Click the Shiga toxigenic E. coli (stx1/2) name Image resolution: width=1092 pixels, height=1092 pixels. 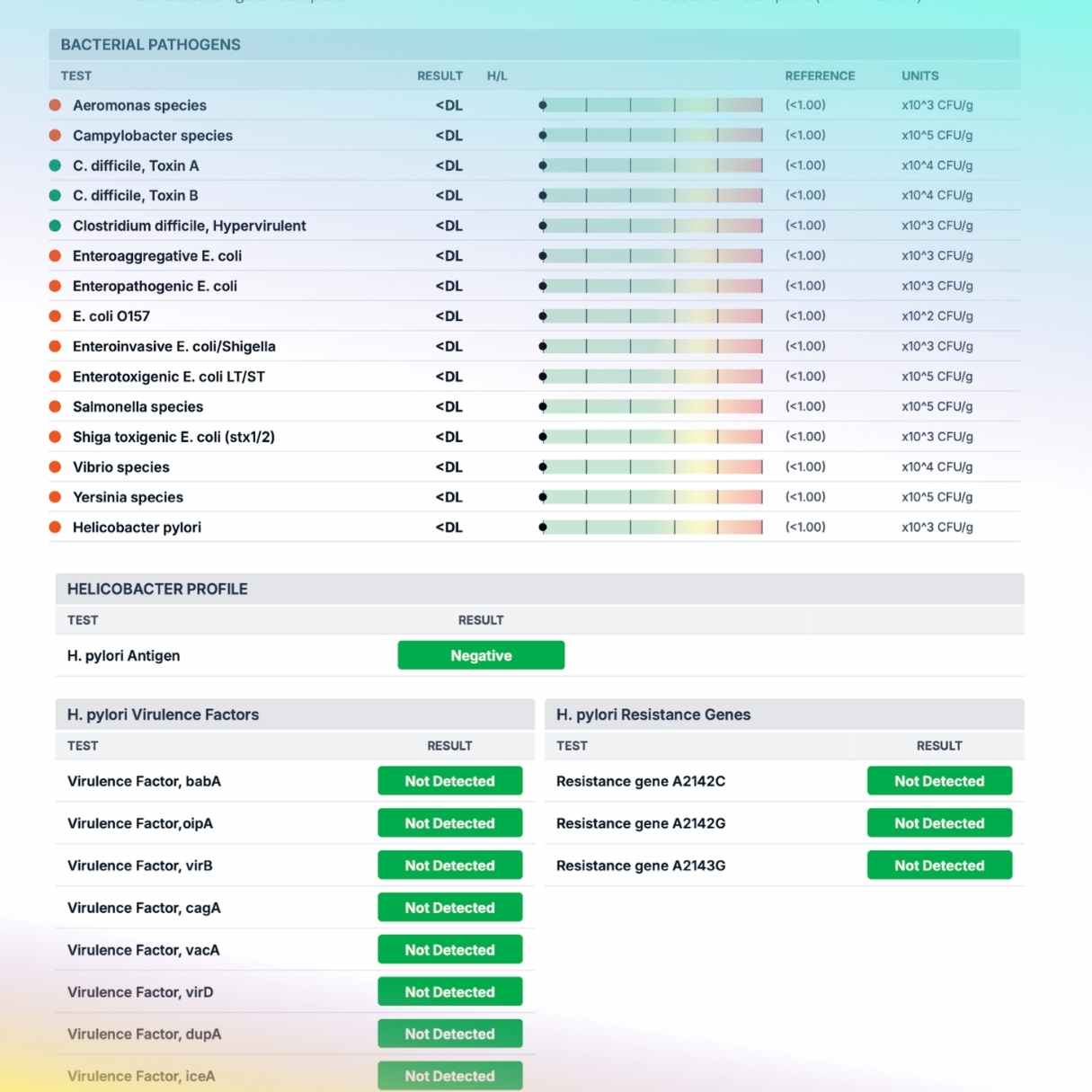coord(173,437)
